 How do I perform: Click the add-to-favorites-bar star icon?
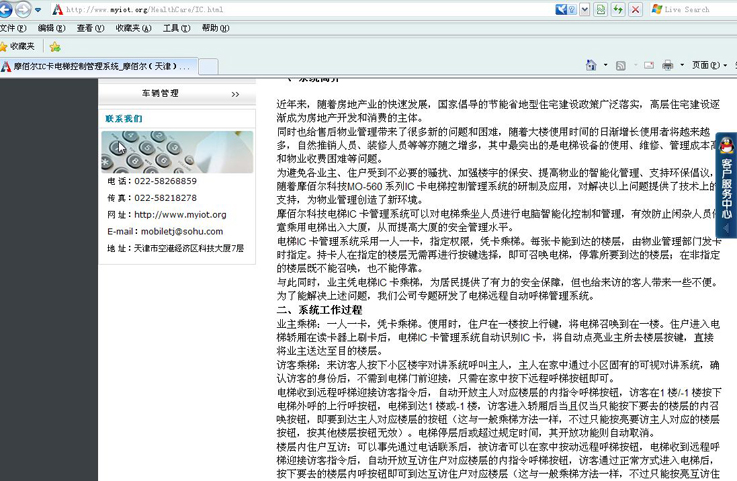[x=55, y=47]
